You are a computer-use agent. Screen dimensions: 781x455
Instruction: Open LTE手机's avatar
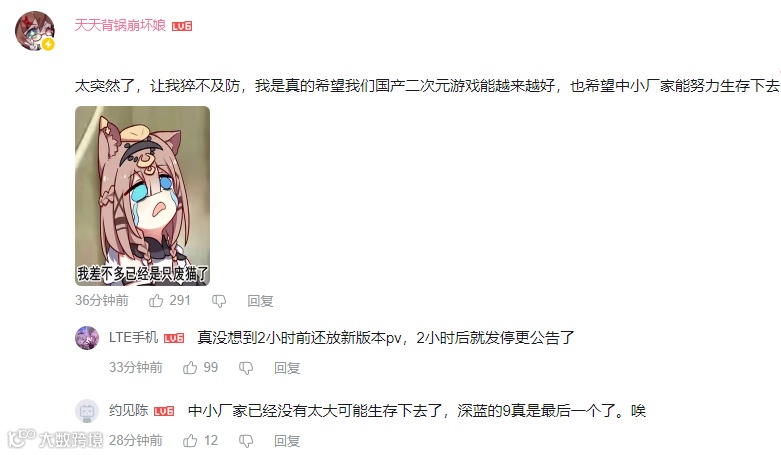87,338
